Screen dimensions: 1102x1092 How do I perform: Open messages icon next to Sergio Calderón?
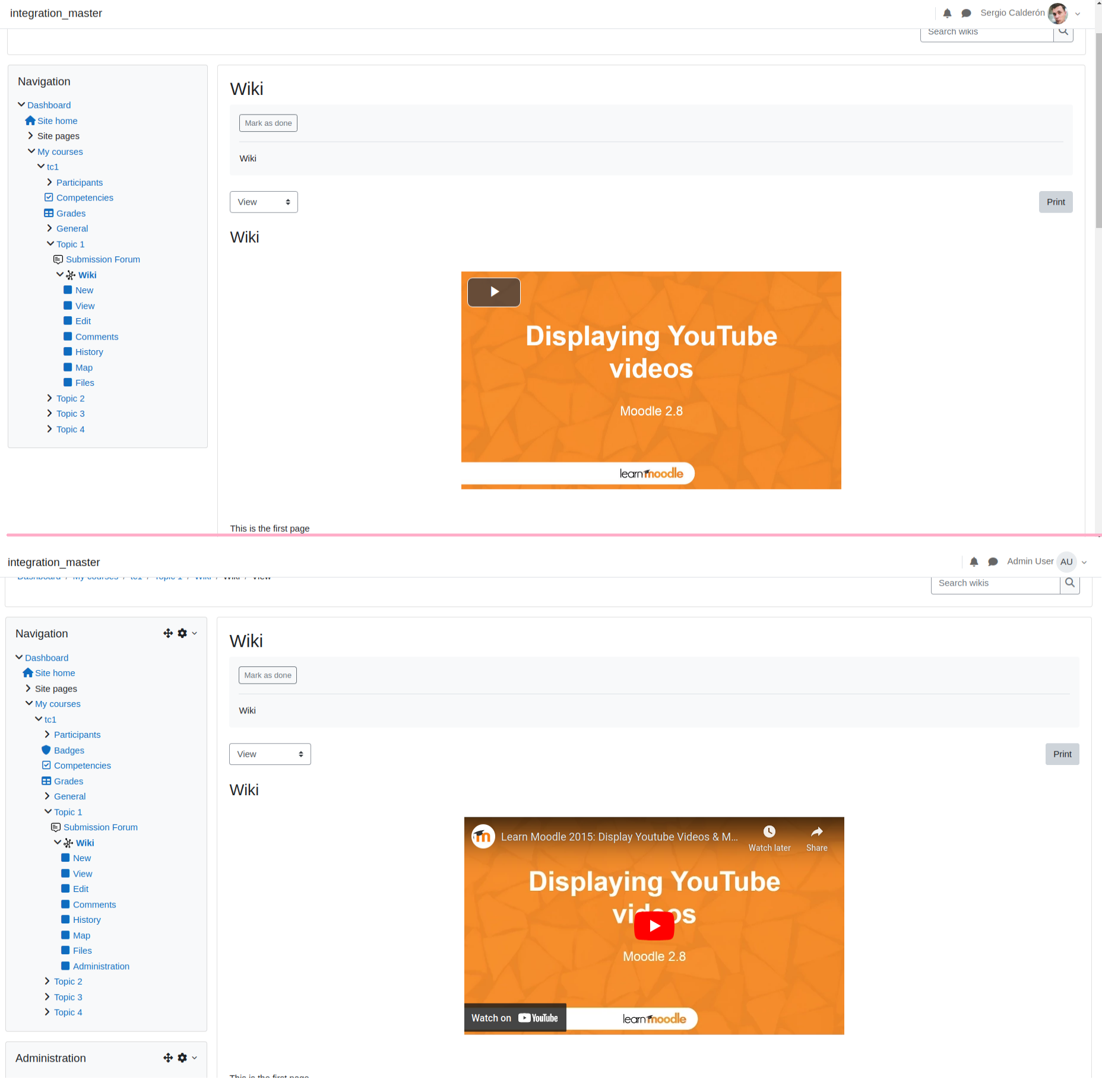[966, 13]
